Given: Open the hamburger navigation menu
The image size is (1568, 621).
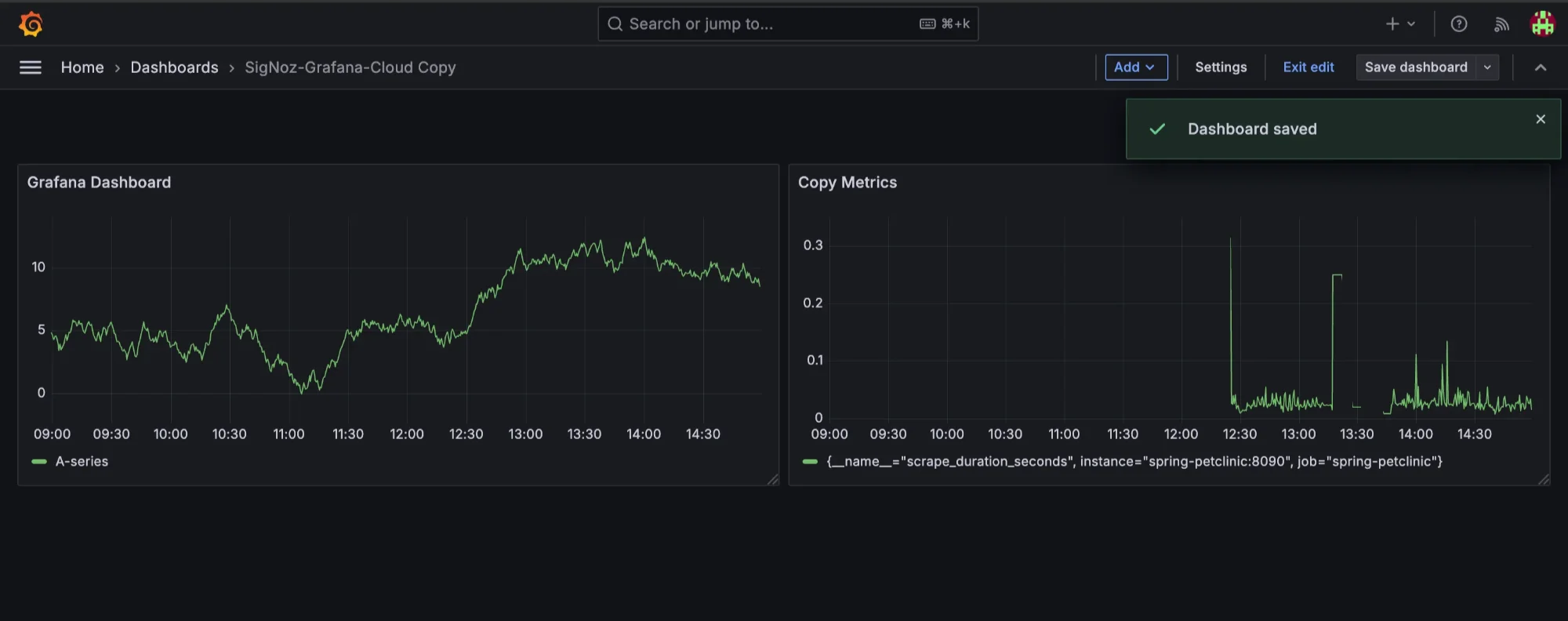Looking at the screenshot, I should point(31,67).
